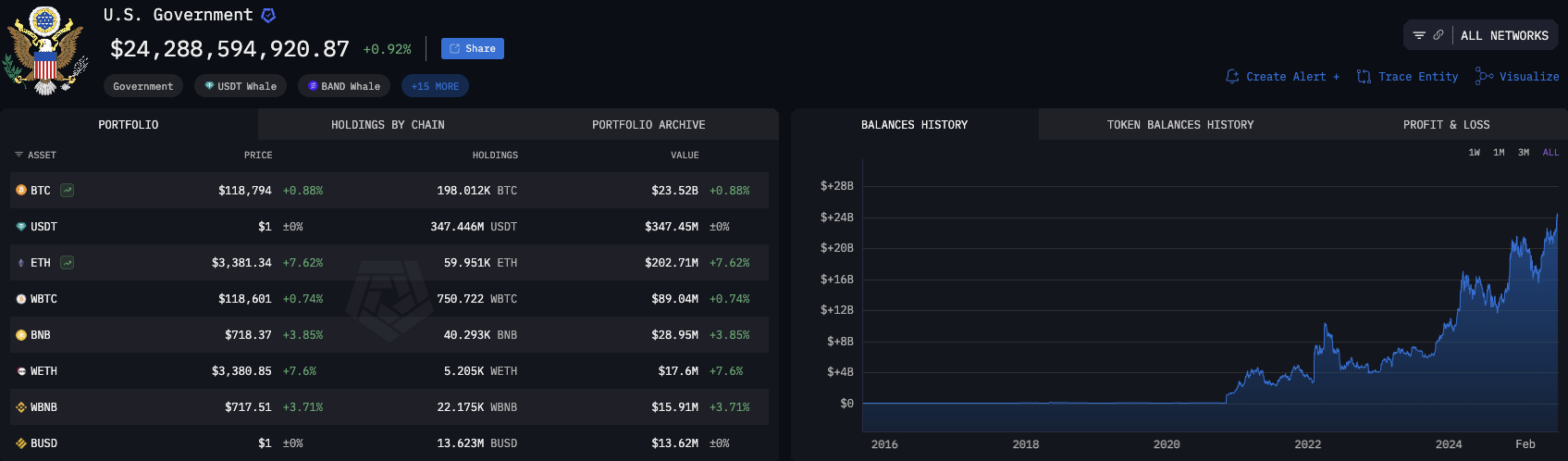
Task: Click the USDT value $347.45M
Action: click(672, 226)
